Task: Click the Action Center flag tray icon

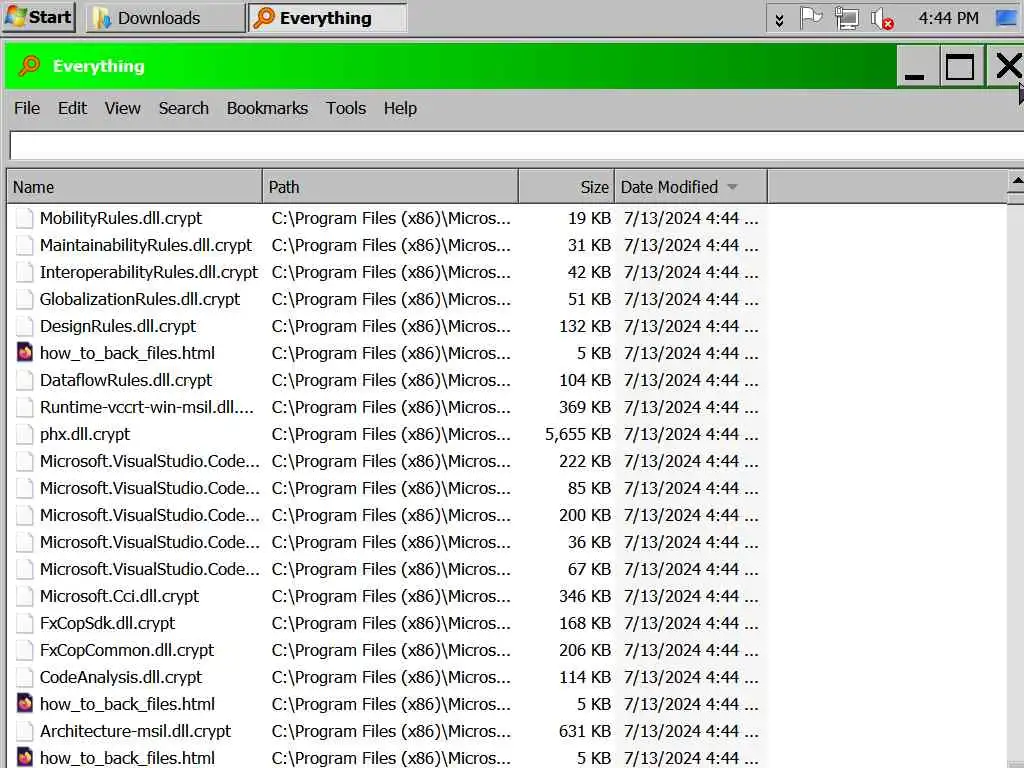Action: [x=810, y=18]
